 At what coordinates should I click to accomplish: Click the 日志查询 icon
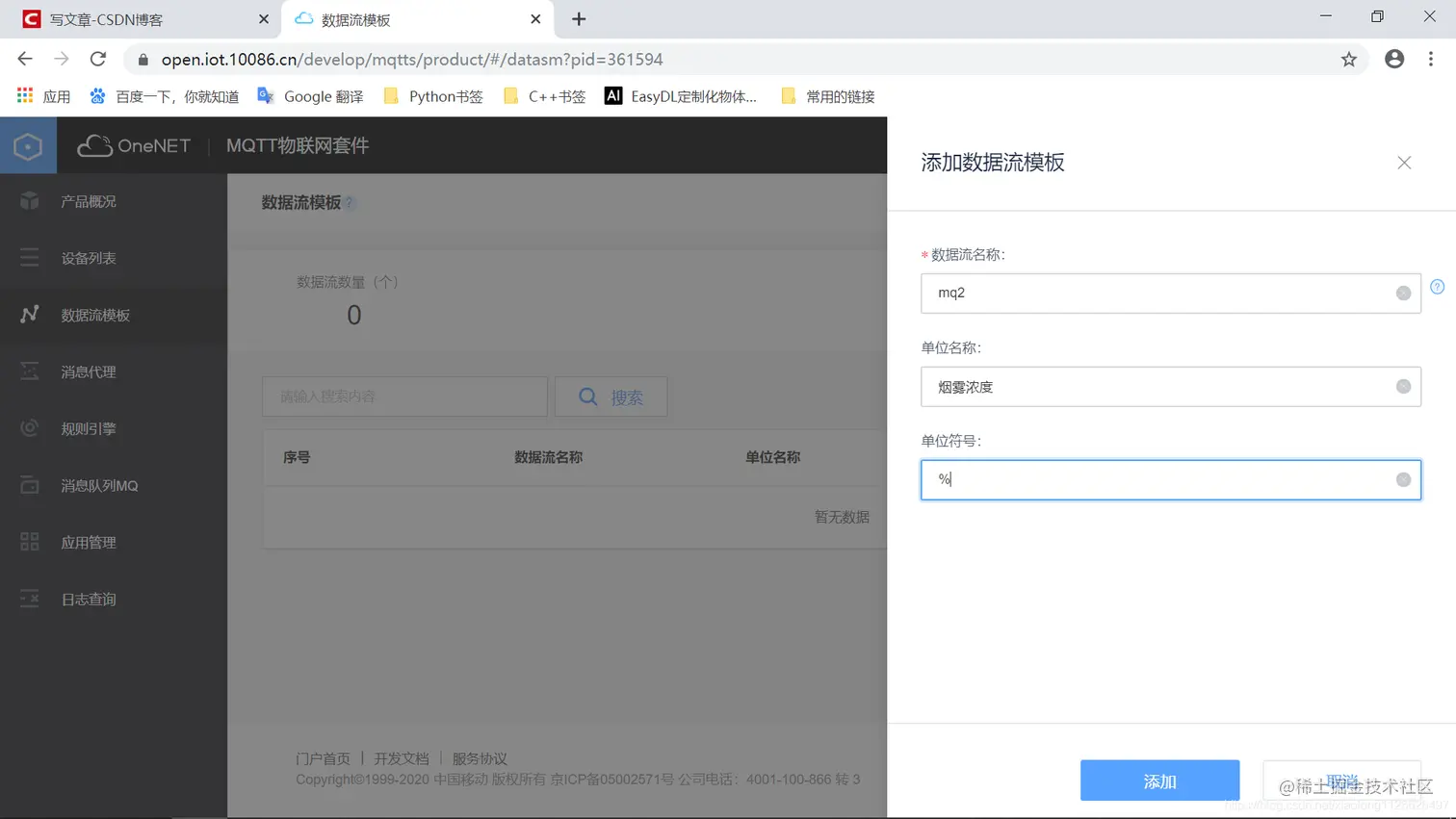point(30,599)
